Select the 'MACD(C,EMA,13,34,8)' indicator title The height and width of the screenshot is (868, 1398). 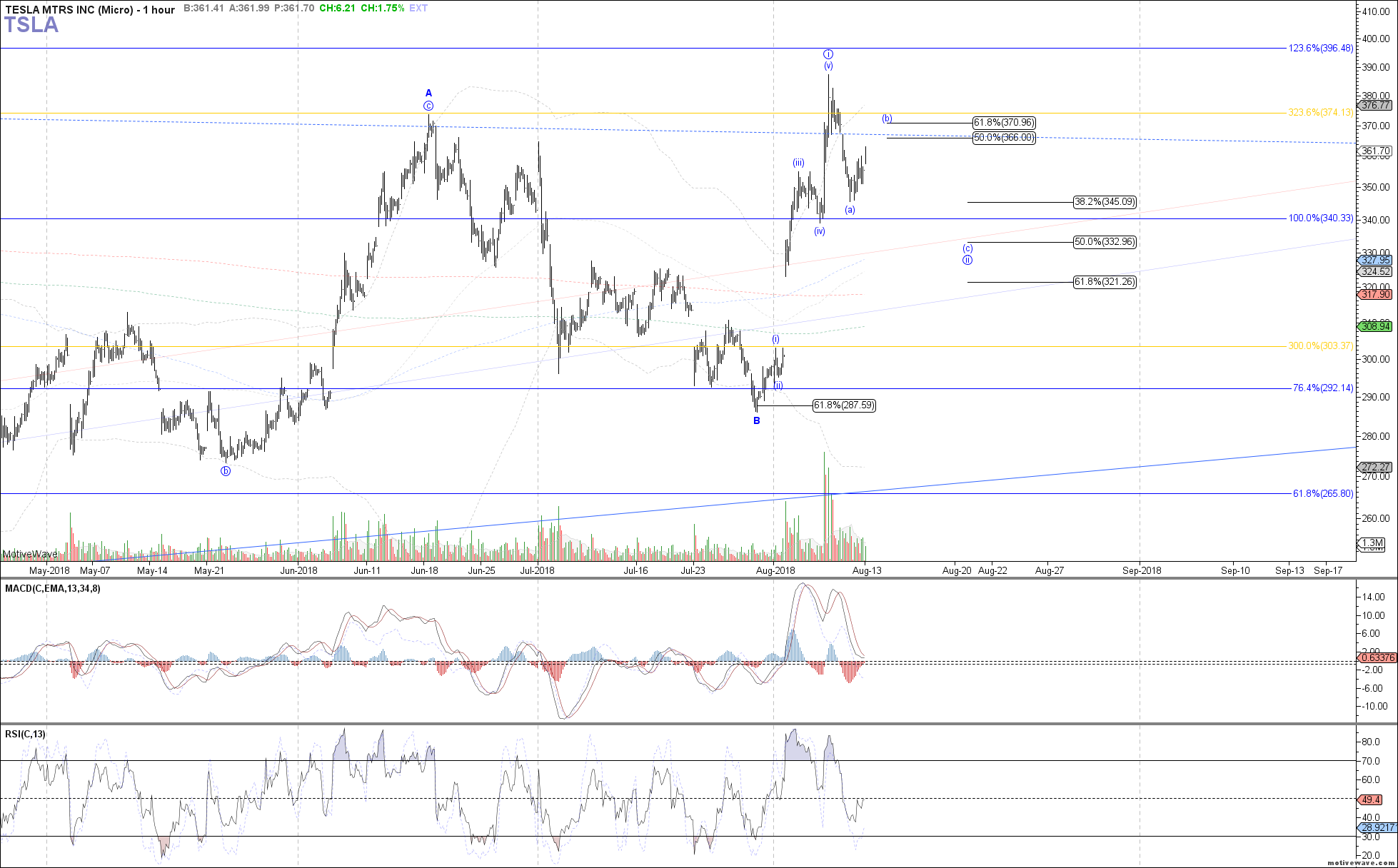[53, 588]
